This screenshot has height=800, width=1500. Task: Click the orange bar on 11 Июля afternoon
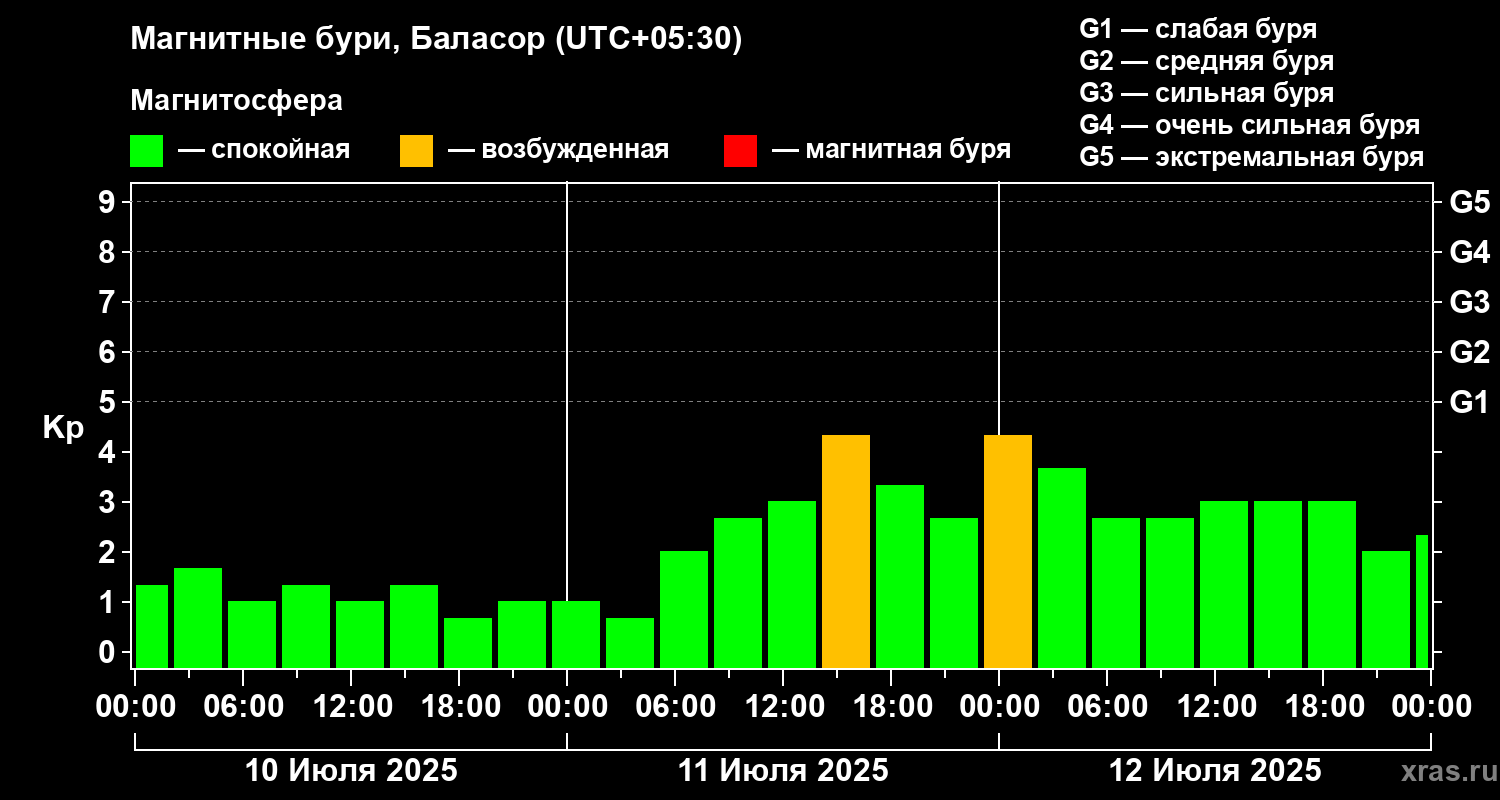[x=846, y=551]
